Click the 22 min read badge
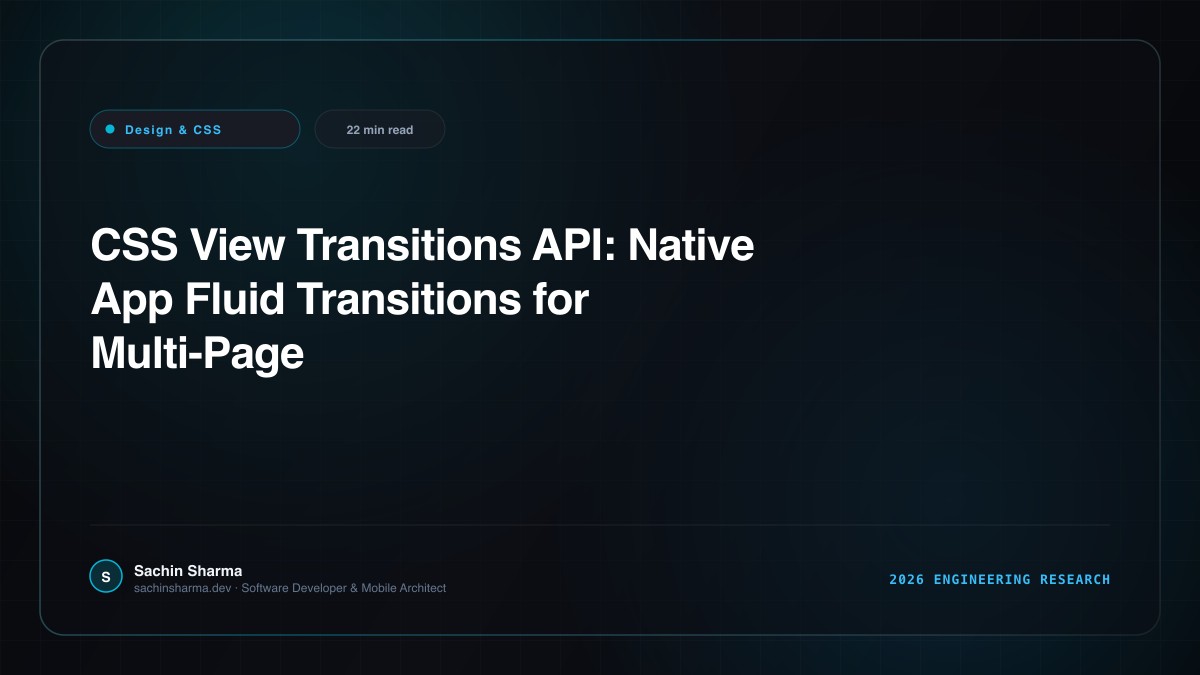 point(380,129)
